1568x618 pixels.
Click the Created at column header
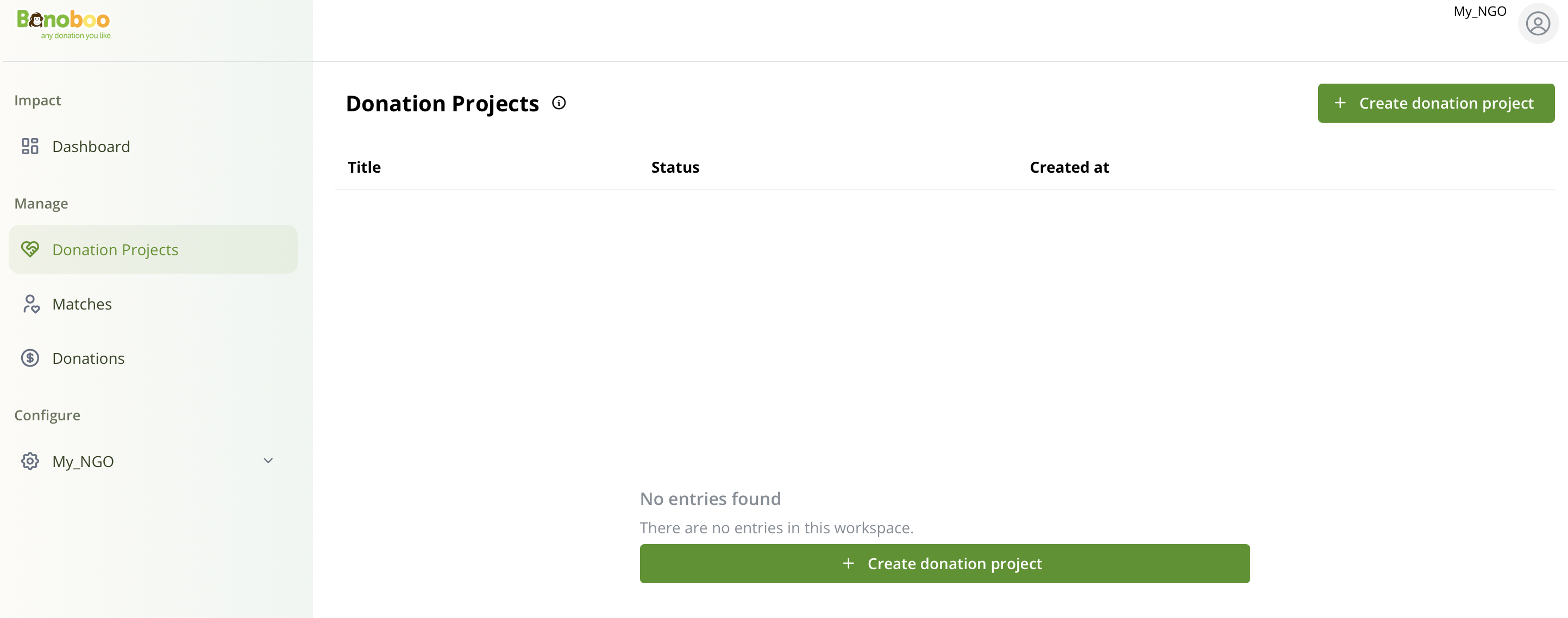(x=1069, y=167)
